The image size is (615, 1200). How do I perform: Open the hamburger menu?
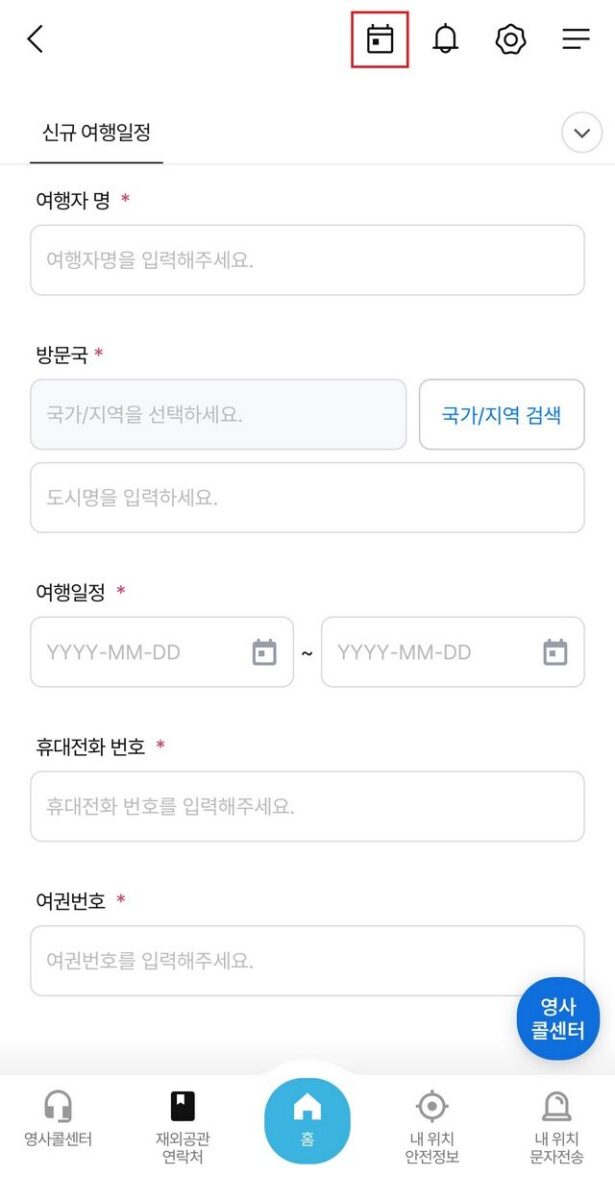(x=576, y=39)
